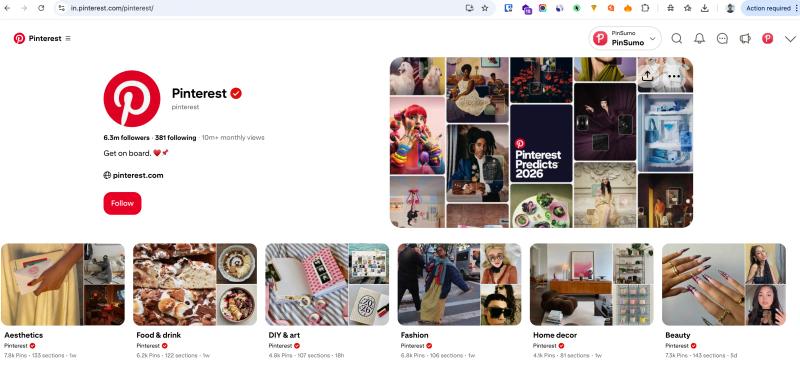Bookmark this page with the star icon

click(x=485, y=8)
